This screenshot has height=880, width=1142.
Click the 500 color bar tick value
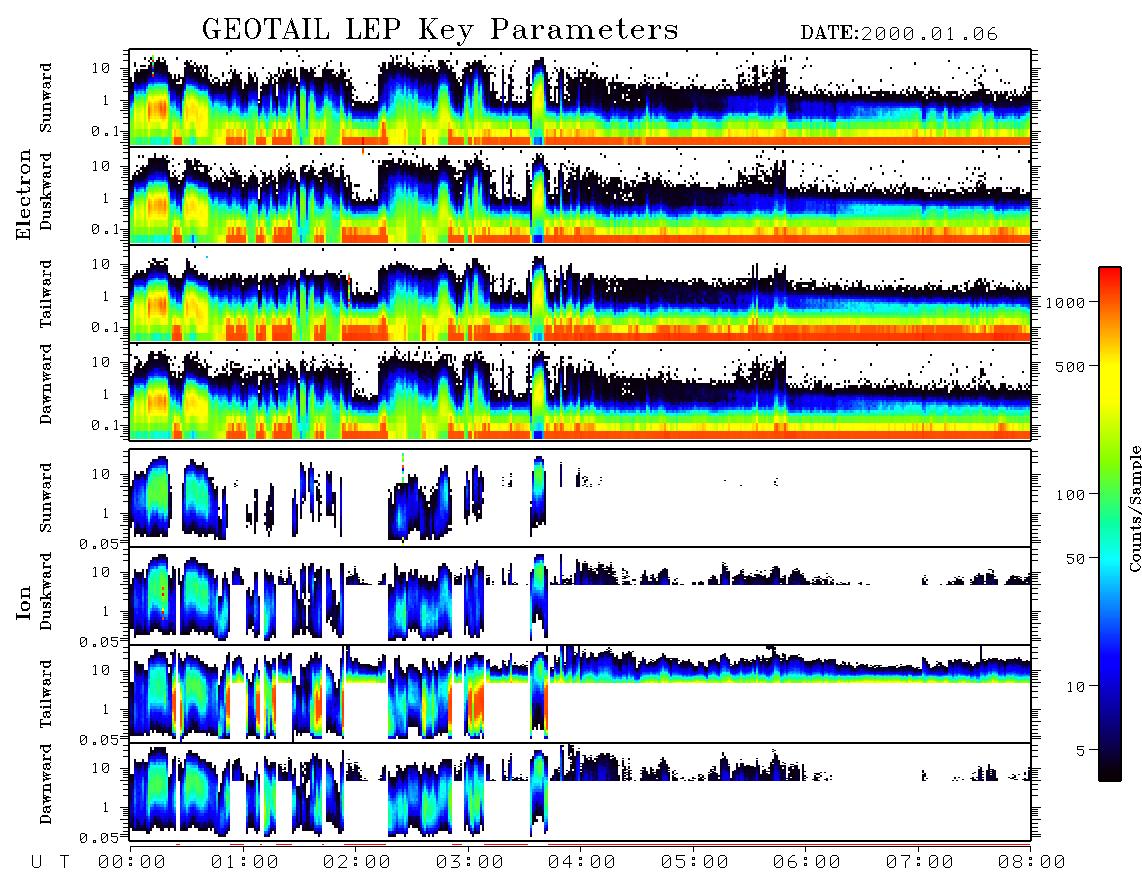(1071, 366)
